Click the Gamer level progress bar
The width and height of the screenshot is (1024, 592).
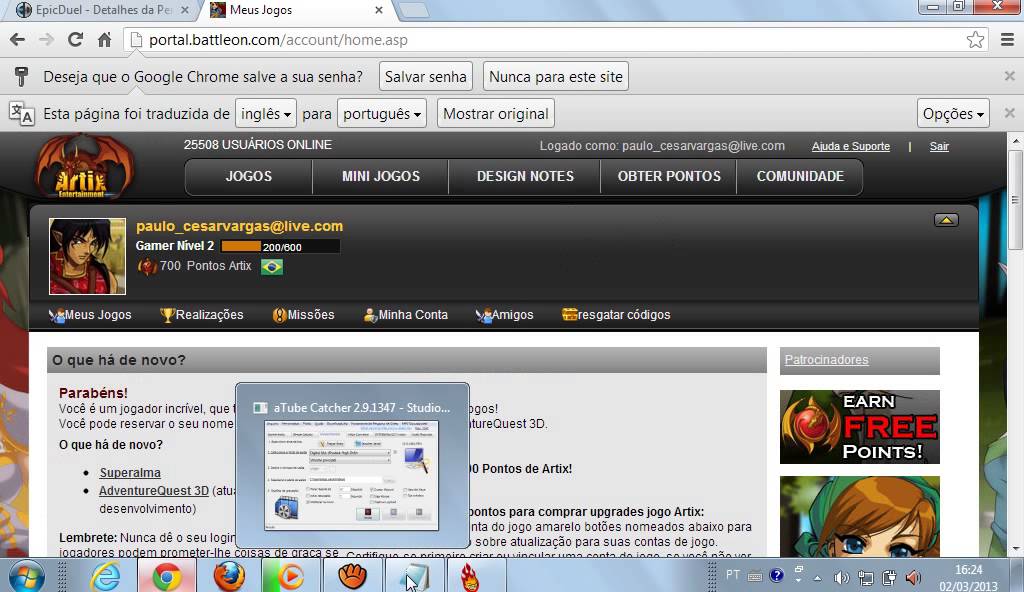(x=280, y=246)
